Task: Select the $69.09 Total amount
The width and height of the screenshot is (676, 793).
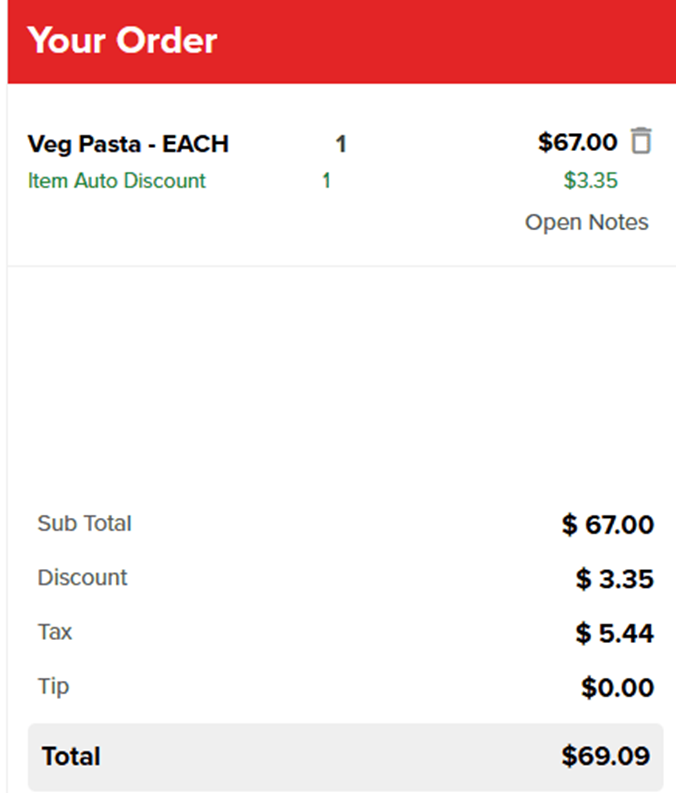Action: coord(605,756)
